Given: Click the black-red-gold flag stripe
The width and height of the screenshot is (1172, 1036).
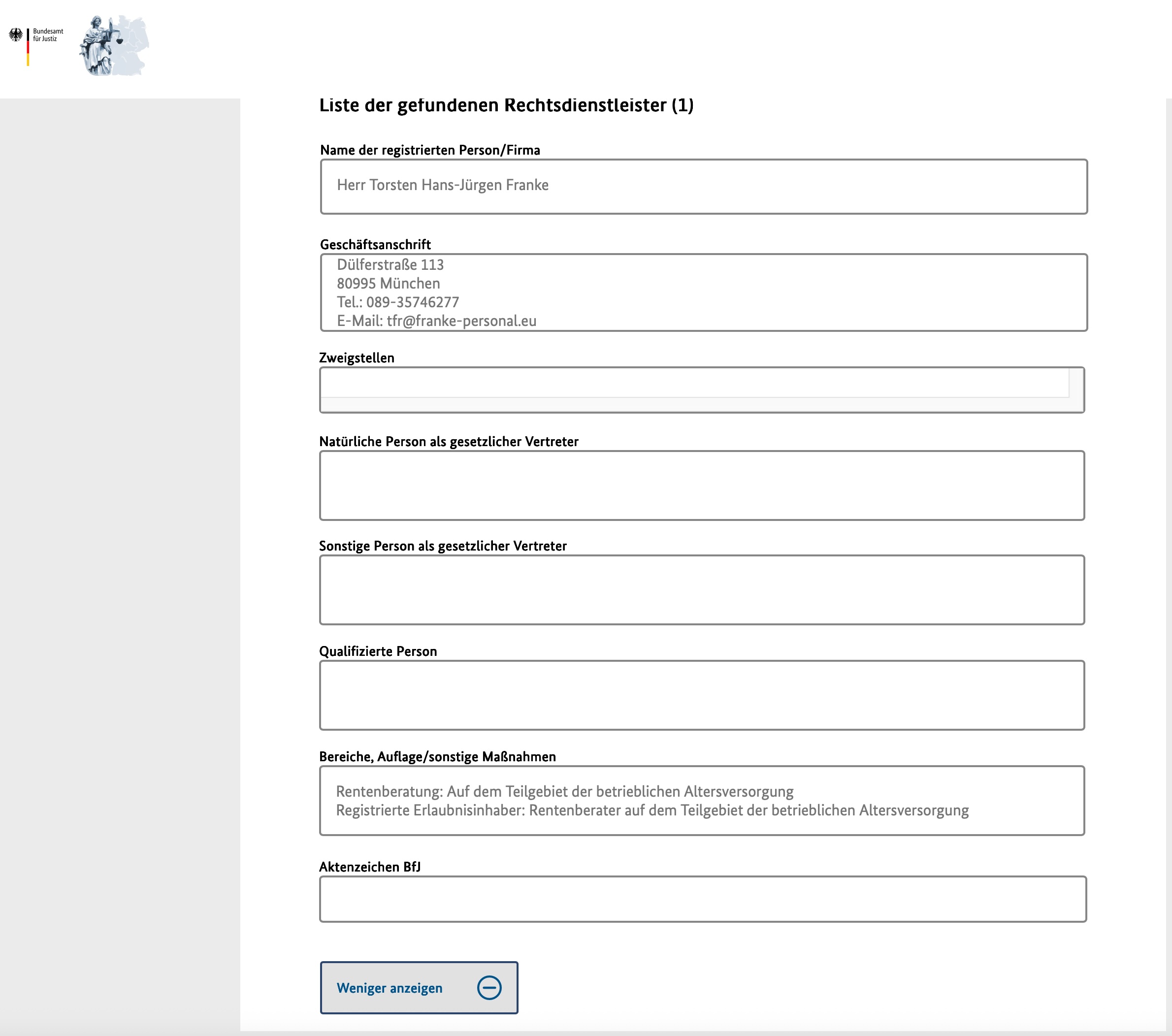Looking at the screenshot, I should click(28, 47).
